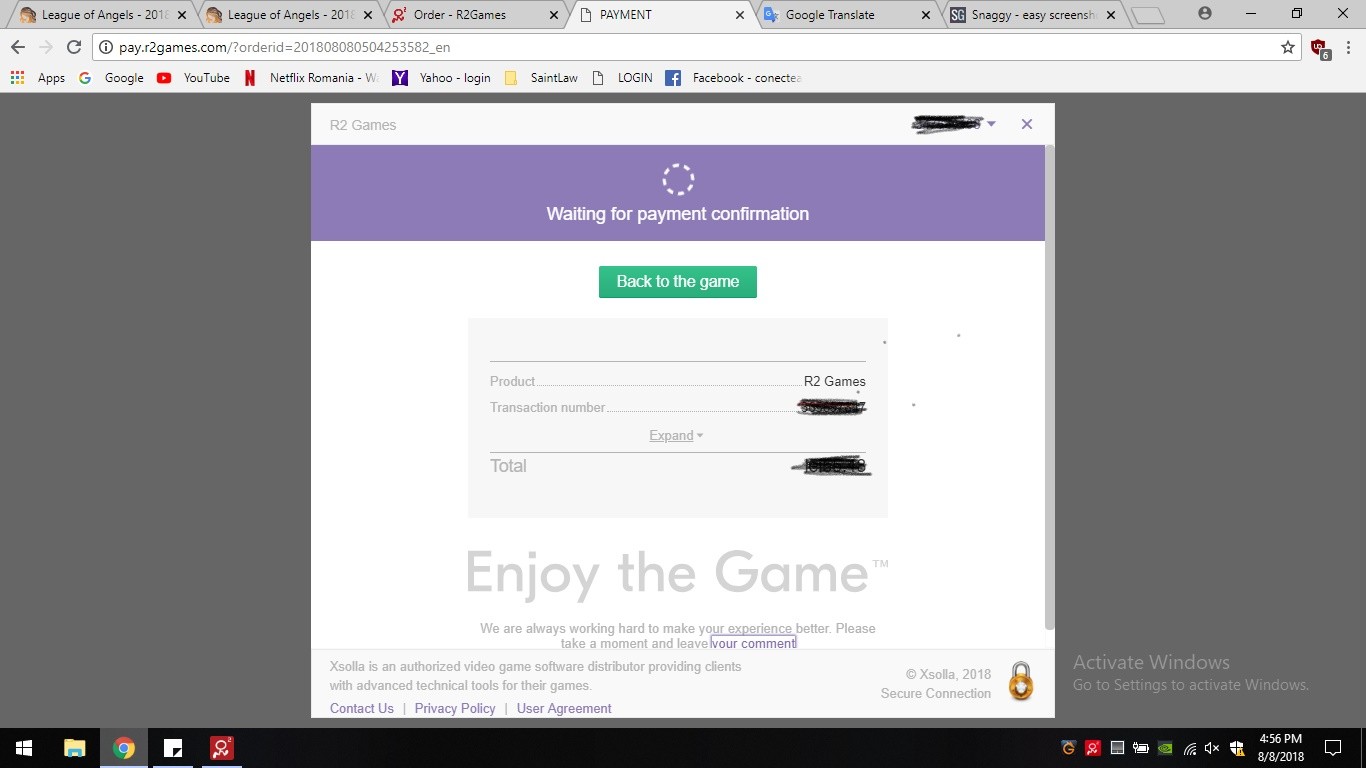Click the uBlock shield extension icon
Screen dimensions: 1366x768
(1319, 47)
